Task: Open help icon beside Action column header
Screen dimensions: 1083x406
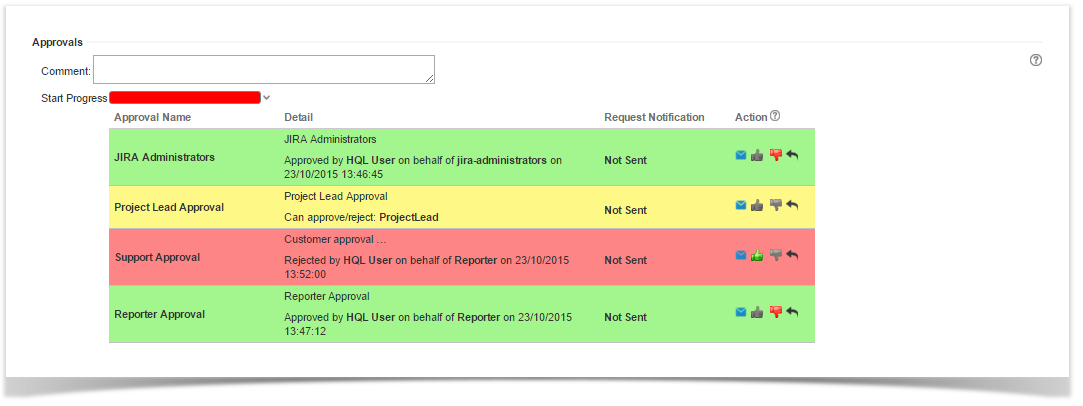Action: point(775,116)
